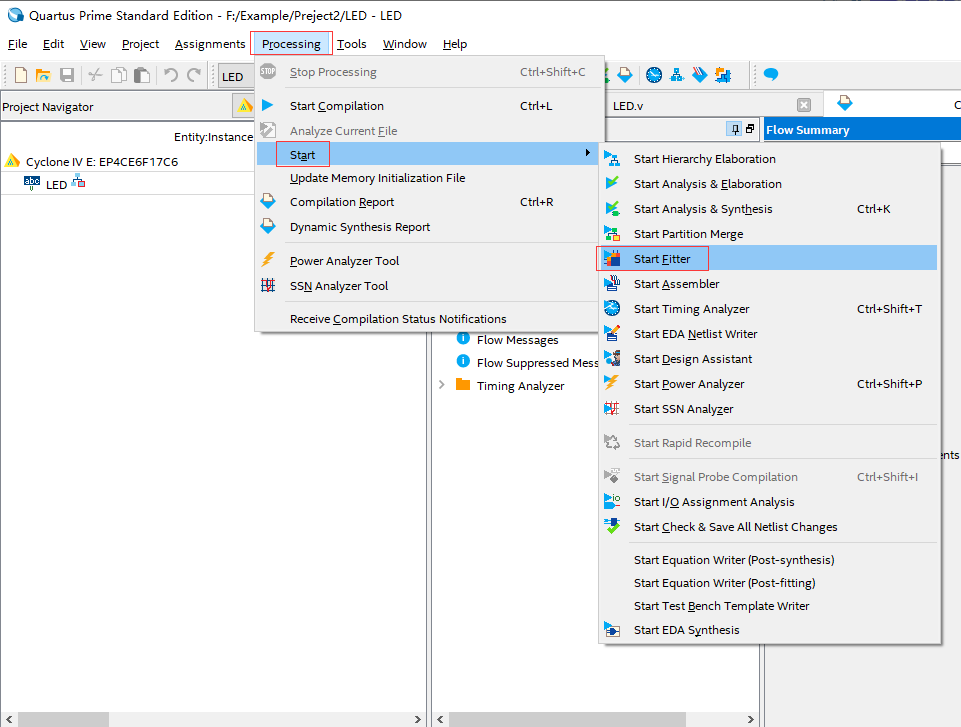The image size is (961, 727).
Task: Click the Redo arrow toolbar icon
Action: pos(194,75)
